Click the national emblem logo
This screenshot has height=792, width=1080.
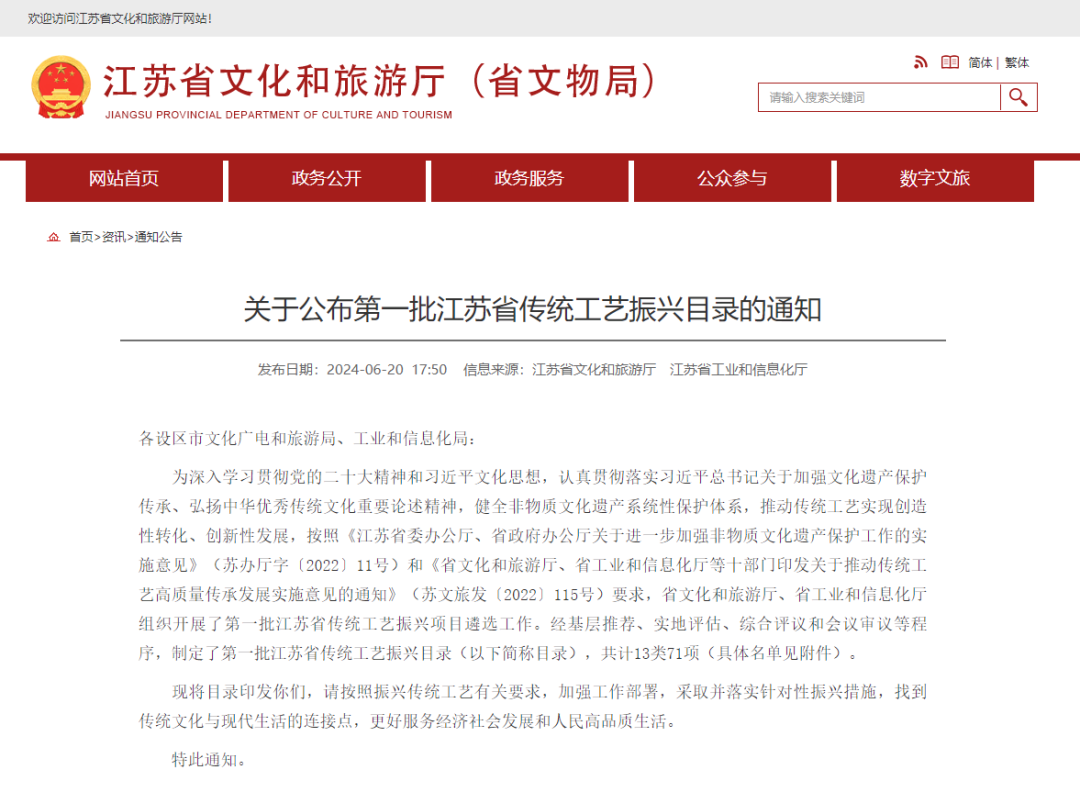click(x=60, y=87)
